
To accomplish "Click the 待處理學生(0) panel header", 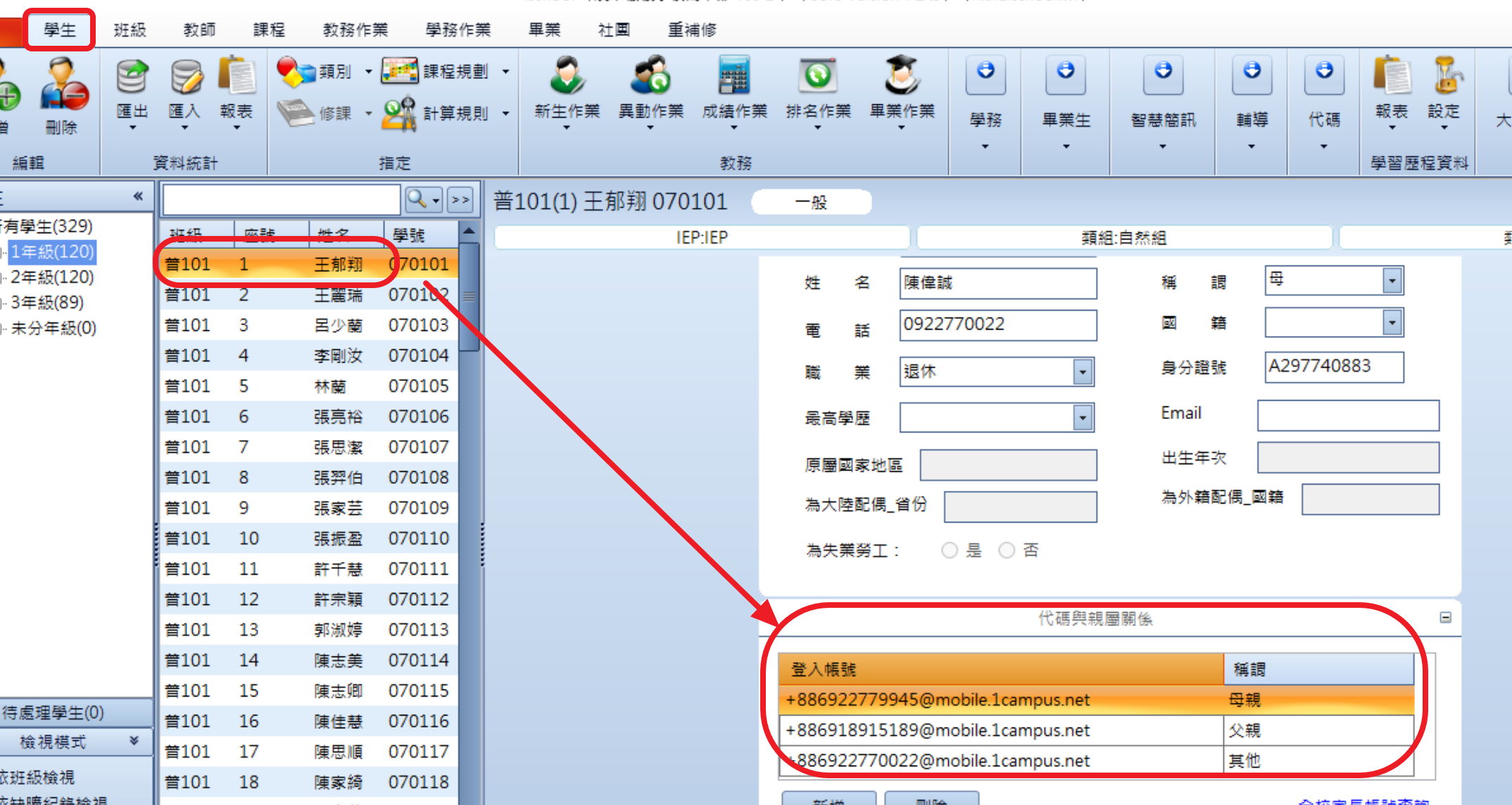I will coord(76,712).
